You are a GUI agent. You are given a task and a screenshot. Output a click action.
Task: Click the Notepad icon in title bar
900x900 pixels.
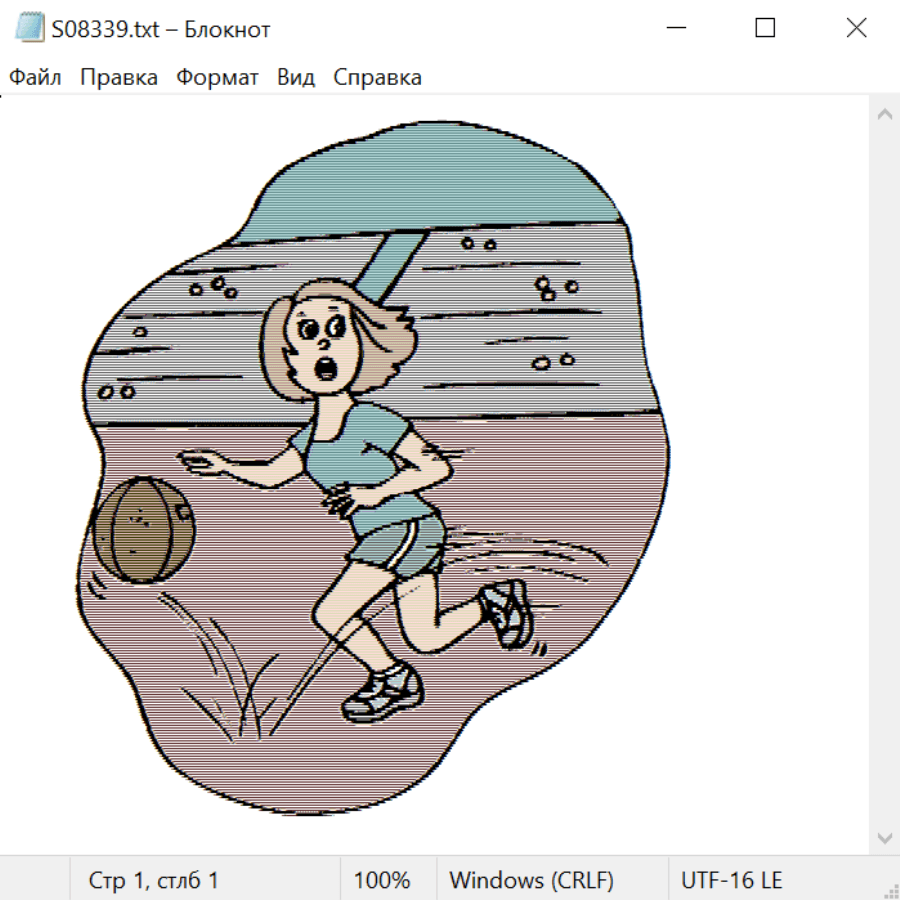(30, 29)
